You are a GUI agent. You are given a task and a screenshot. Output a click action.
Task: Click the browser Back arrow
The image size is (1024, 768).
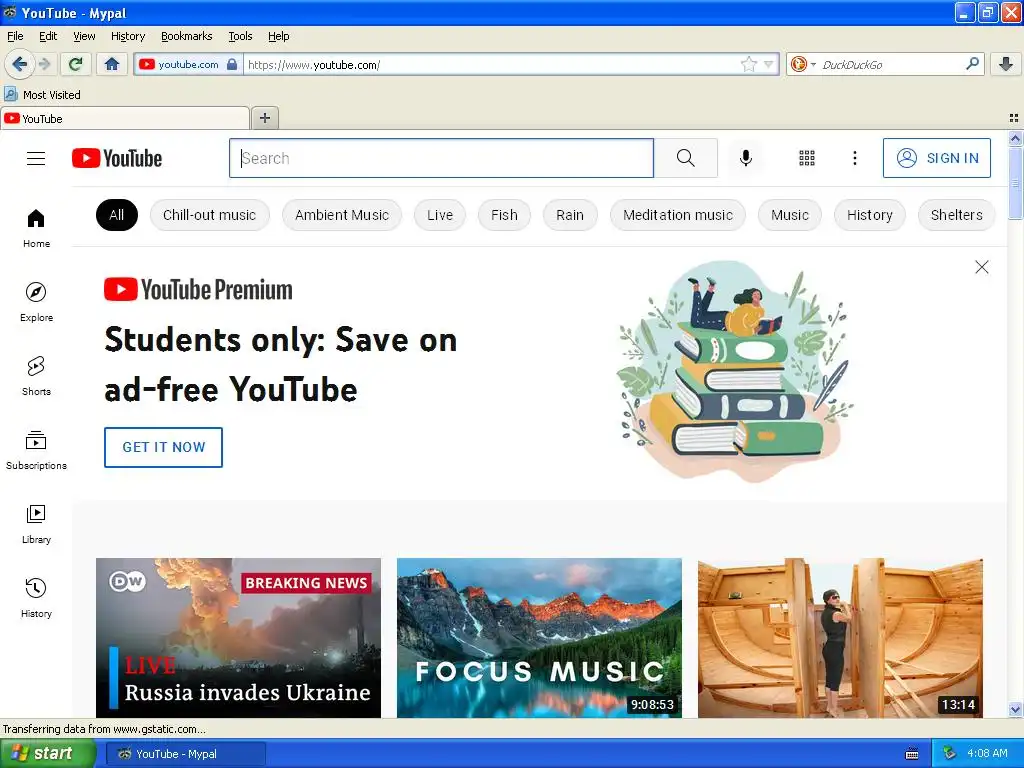[19, 64]
